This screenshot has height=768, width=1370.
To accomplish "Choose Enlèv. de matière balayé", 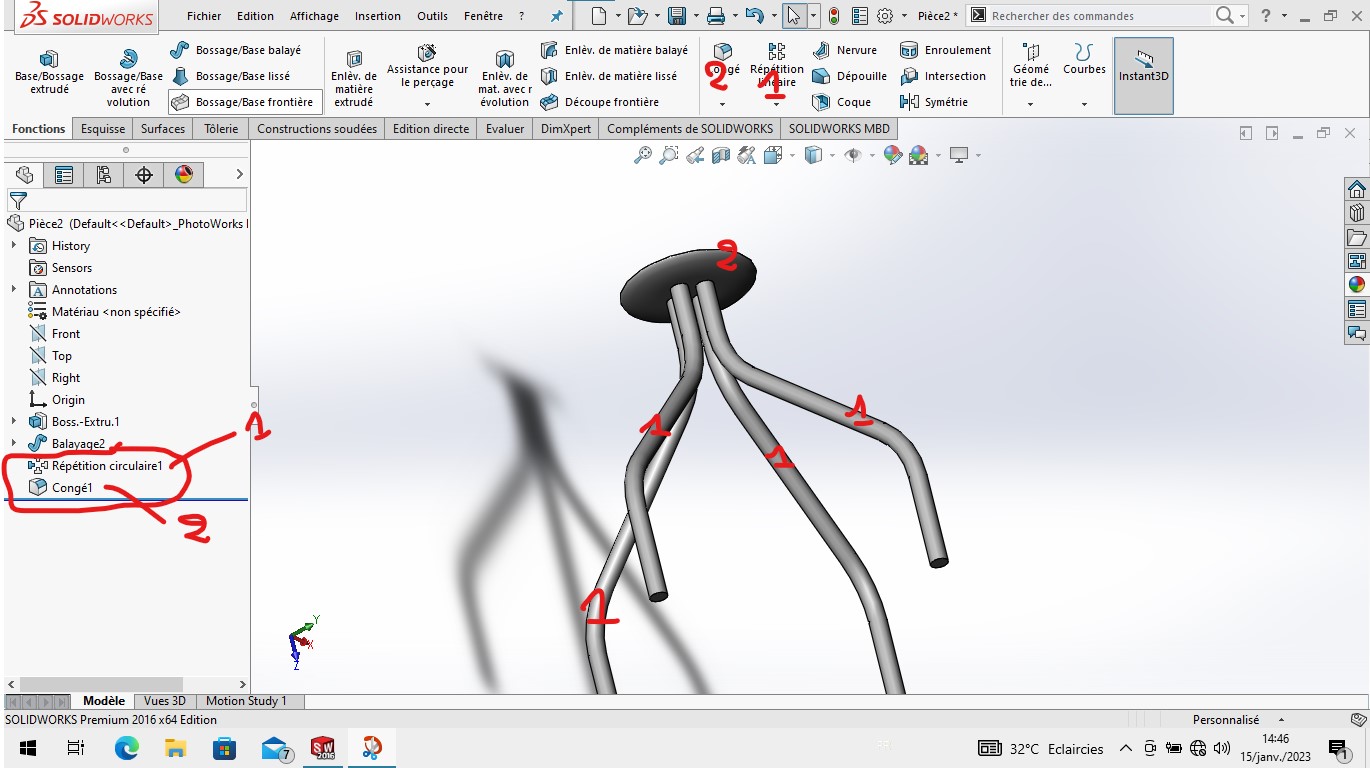I will (x=615, y=50).
